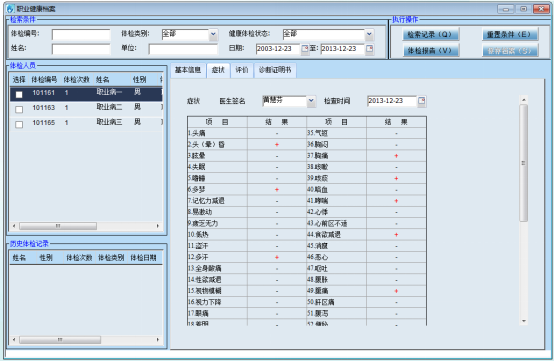The image size is (554, 362).
Task: Tick the checkbox for record 101163
Action: (19, 109)
